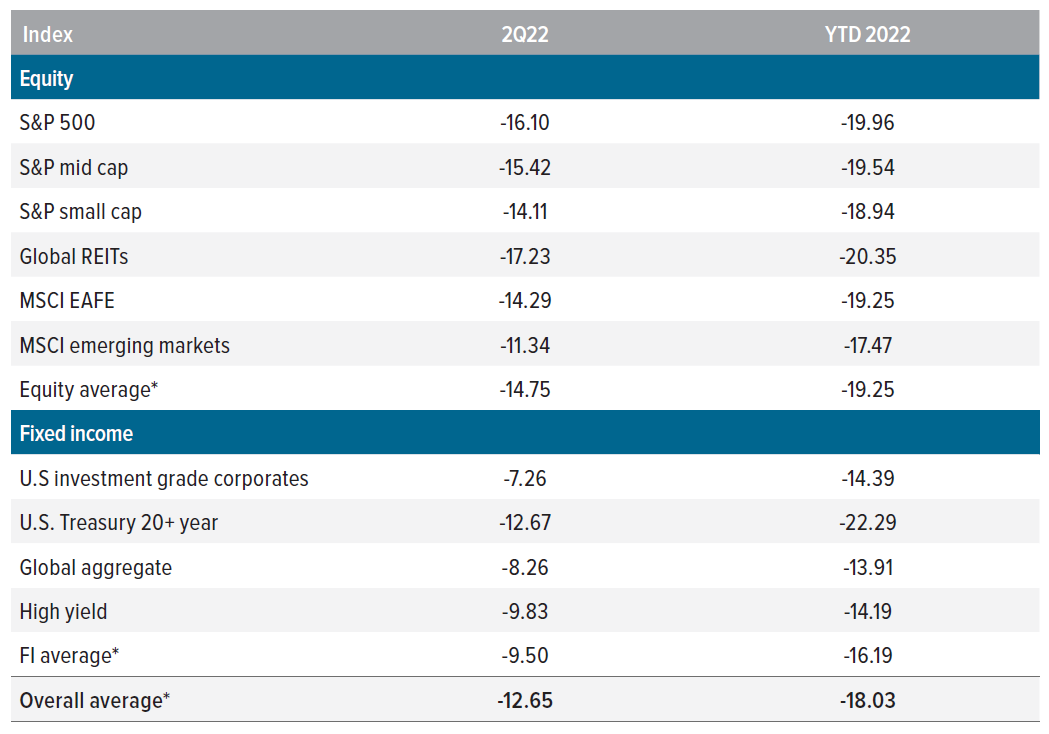Click the 2Q22 column header

click(524, 34)
